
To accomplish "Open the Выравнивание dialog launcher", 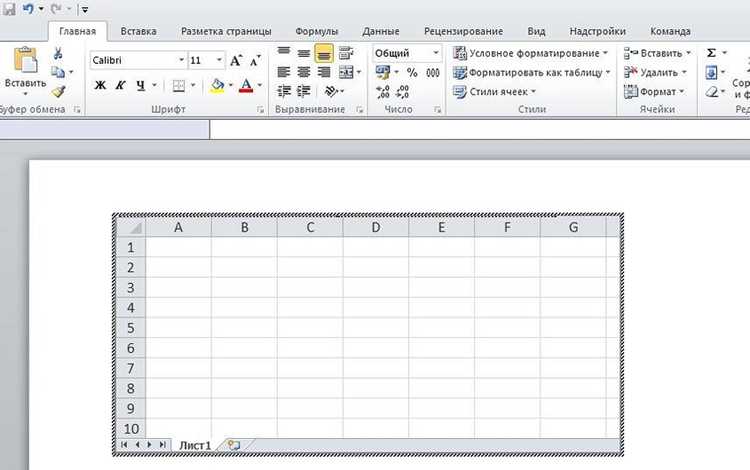I will click(360, 110).
